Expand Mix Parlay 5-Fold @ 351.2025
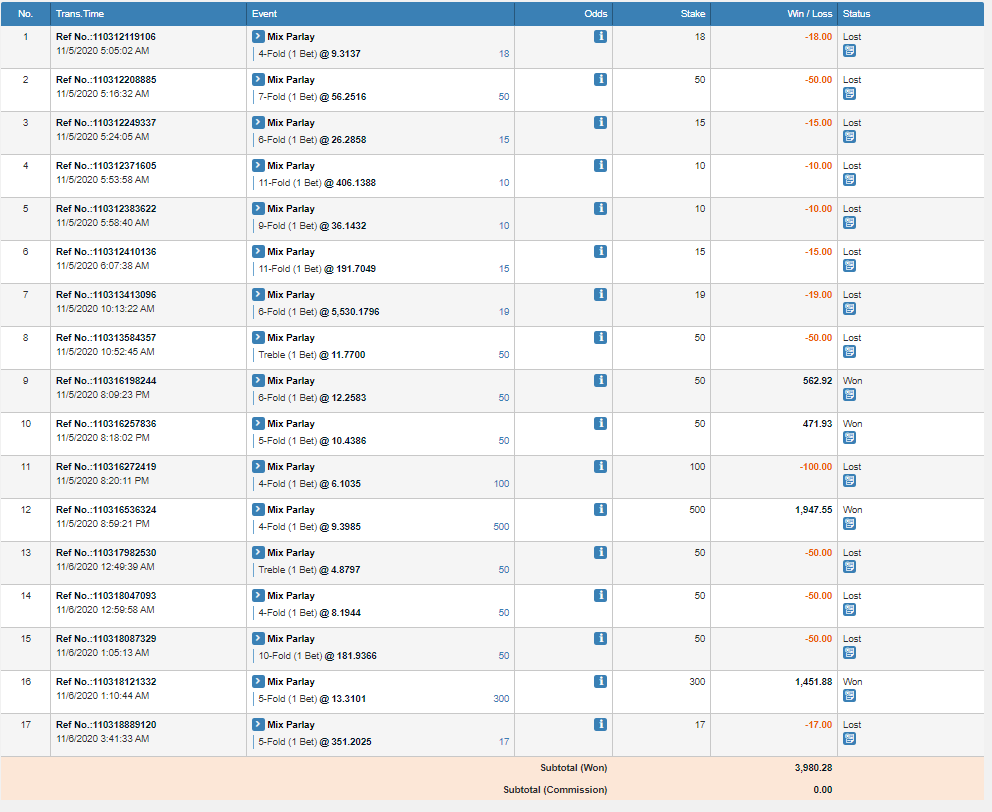Viewport: 992px width, 812px height. (258, 725)
